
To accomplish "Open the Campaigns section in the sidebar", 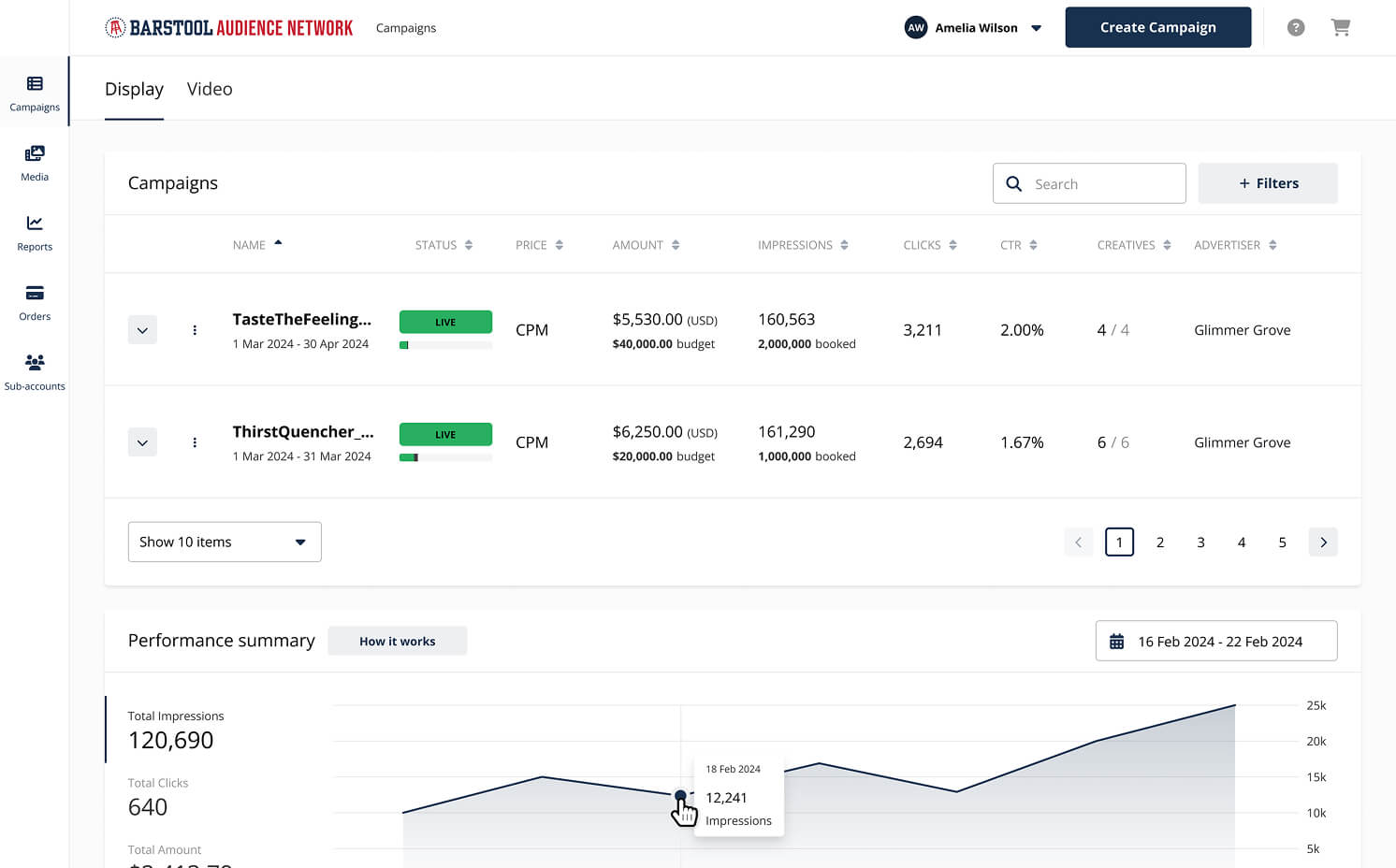I will (x=35, y=91).
